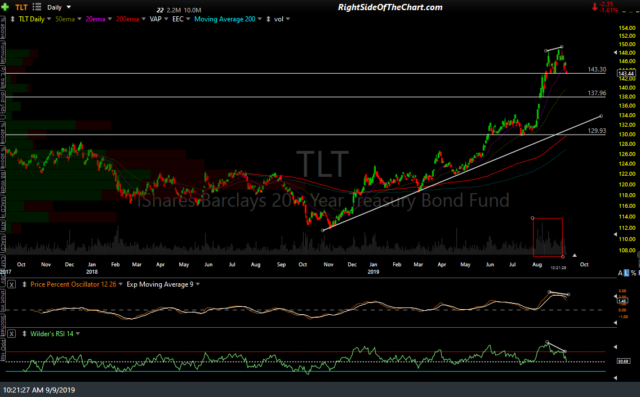Click the RSI pane bottom scale arrow
Image resolution: width=640 pixels, height=397 pixels.
coord(616,378)
